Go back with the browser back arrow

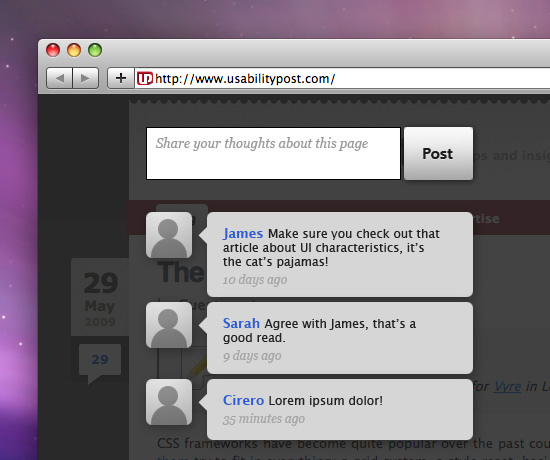pyautogui.click(x=60, y=78)
